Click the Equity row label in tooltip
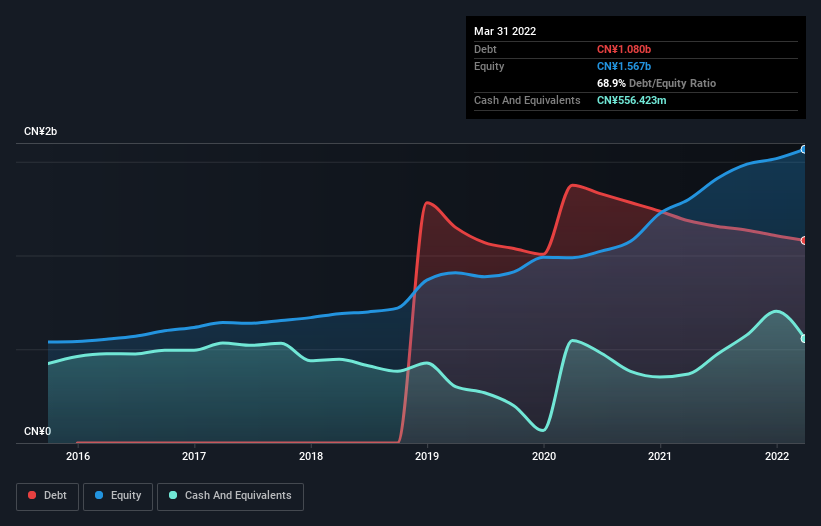 (x=489, y=66)
